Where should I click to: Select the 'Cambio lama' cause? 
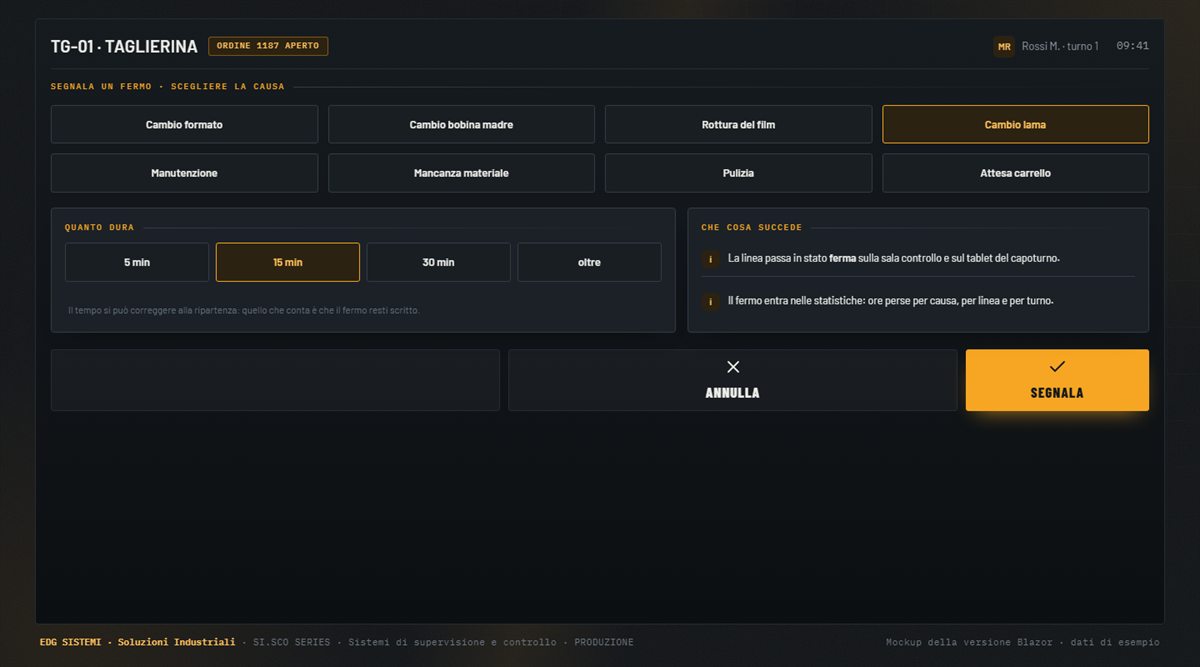[x=1015, y=125]
